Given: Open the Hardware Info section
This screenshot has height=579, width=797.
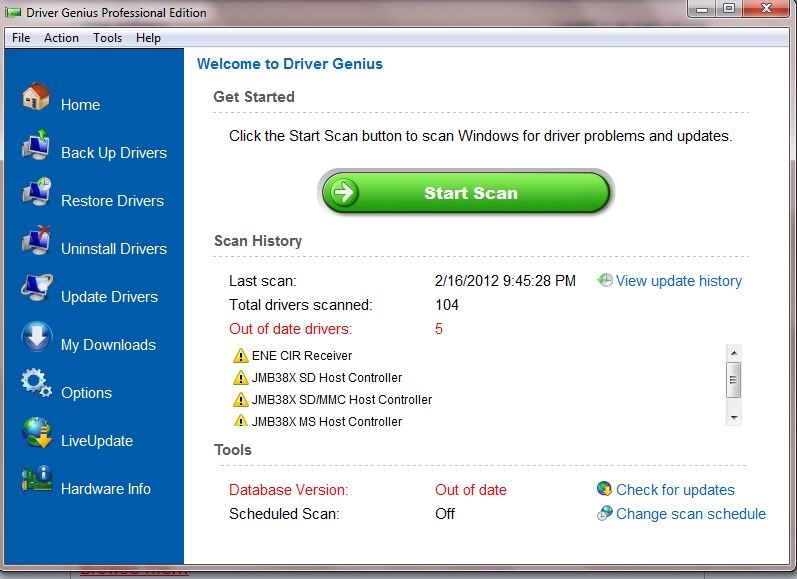Looking at the screenshot, I should click(106, 489).
